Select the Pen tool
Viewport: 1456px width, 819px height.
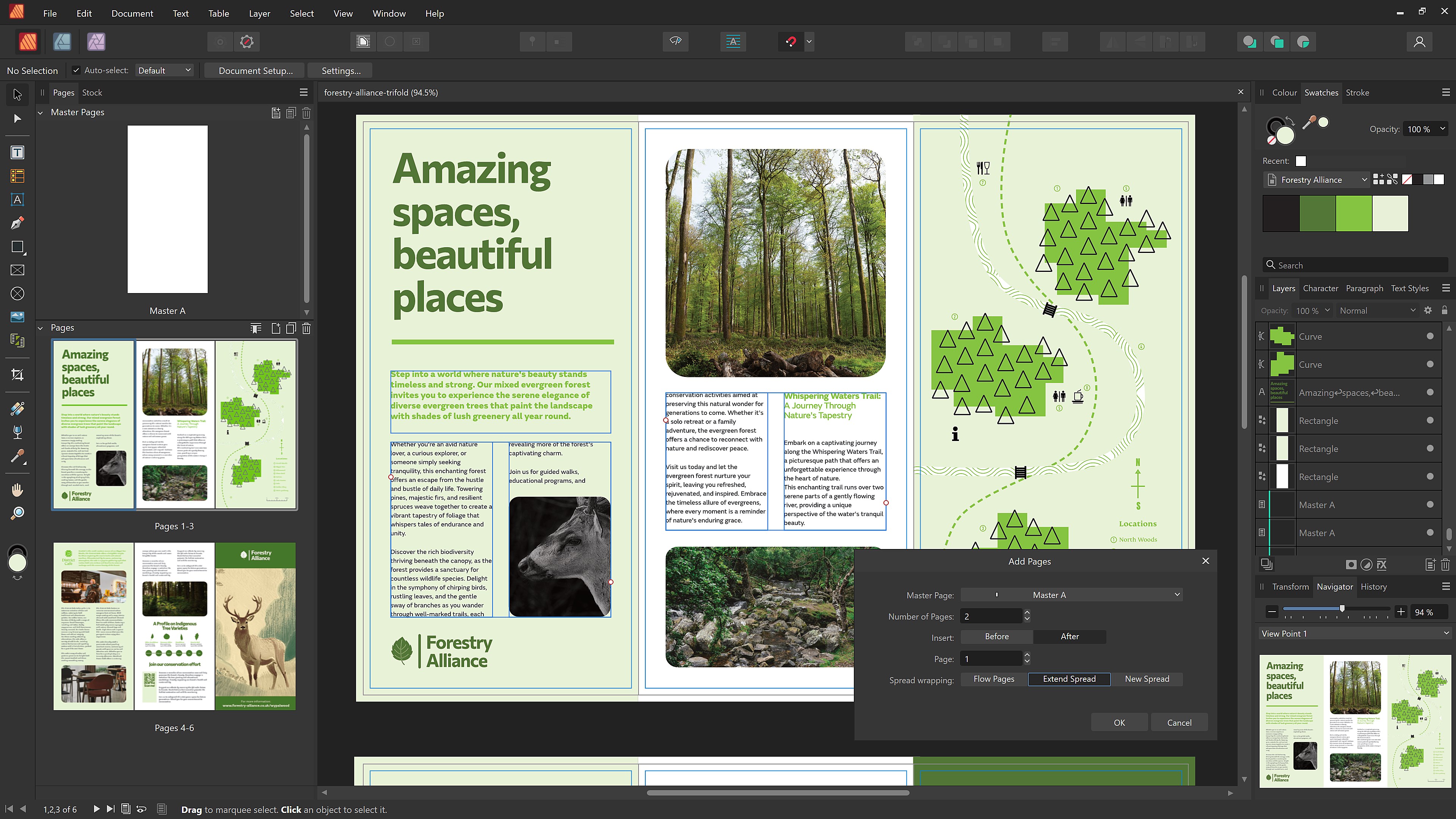coord(17,223)
